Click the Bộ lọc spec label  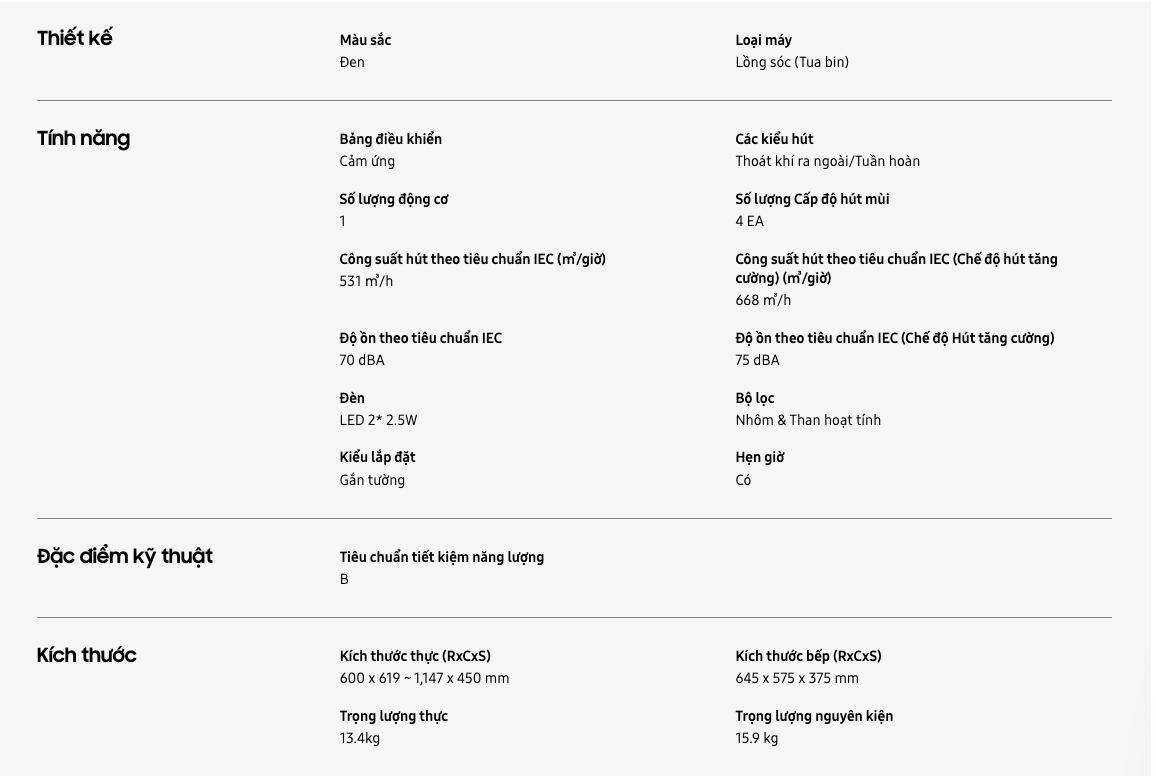[754, 398]
